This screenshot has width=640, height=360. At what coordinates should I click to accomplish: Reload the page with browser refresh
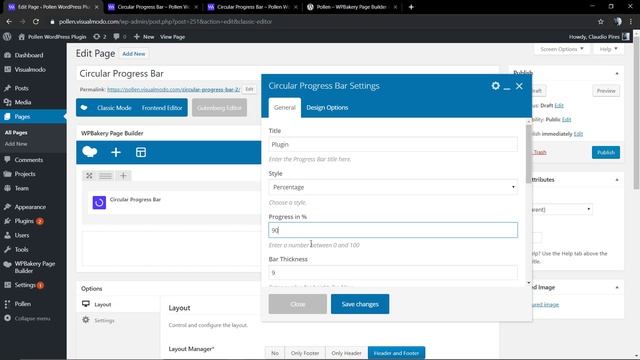36,22
